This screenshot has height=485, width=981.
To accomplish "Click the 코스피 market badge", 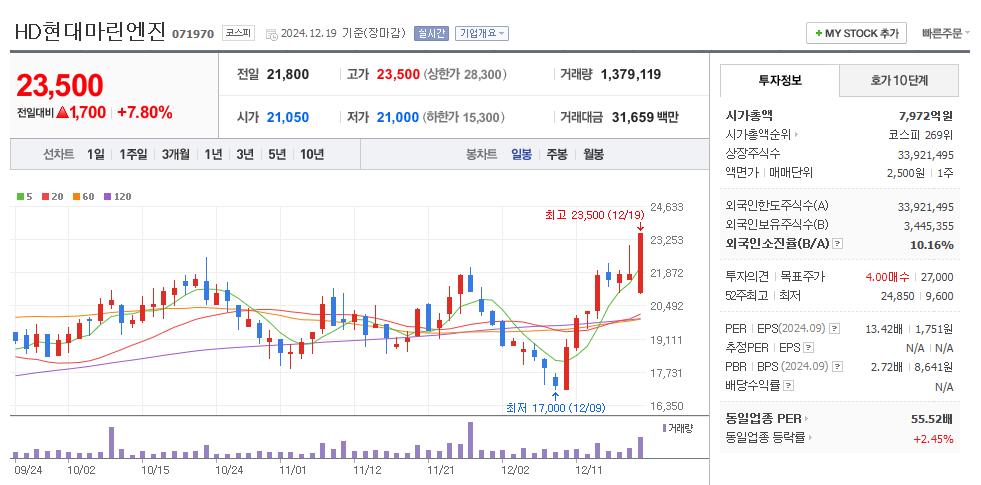I will coord(238,33).
